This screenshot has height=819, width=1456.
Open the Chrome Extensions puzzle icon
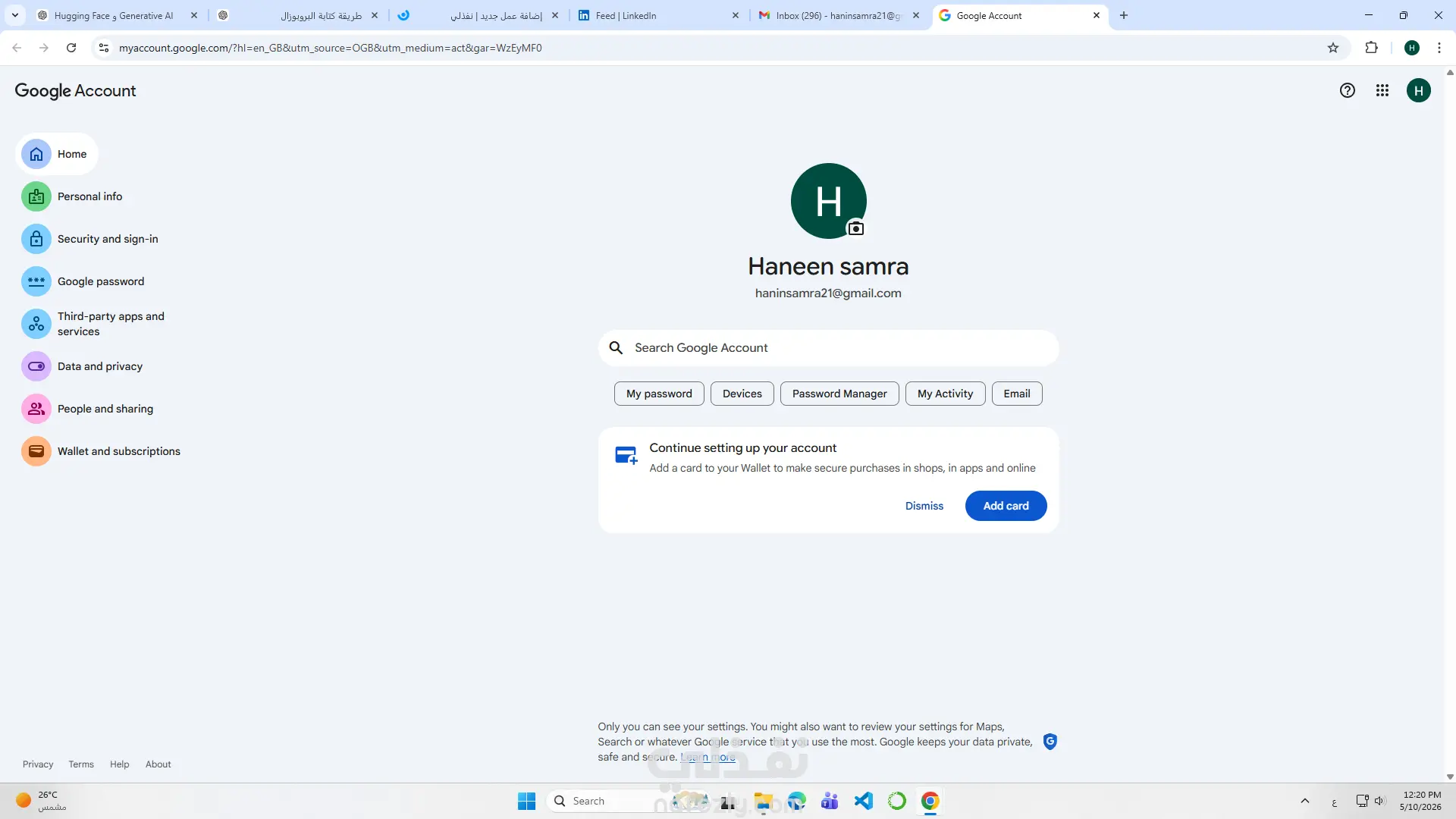[x=1371, y=48]
